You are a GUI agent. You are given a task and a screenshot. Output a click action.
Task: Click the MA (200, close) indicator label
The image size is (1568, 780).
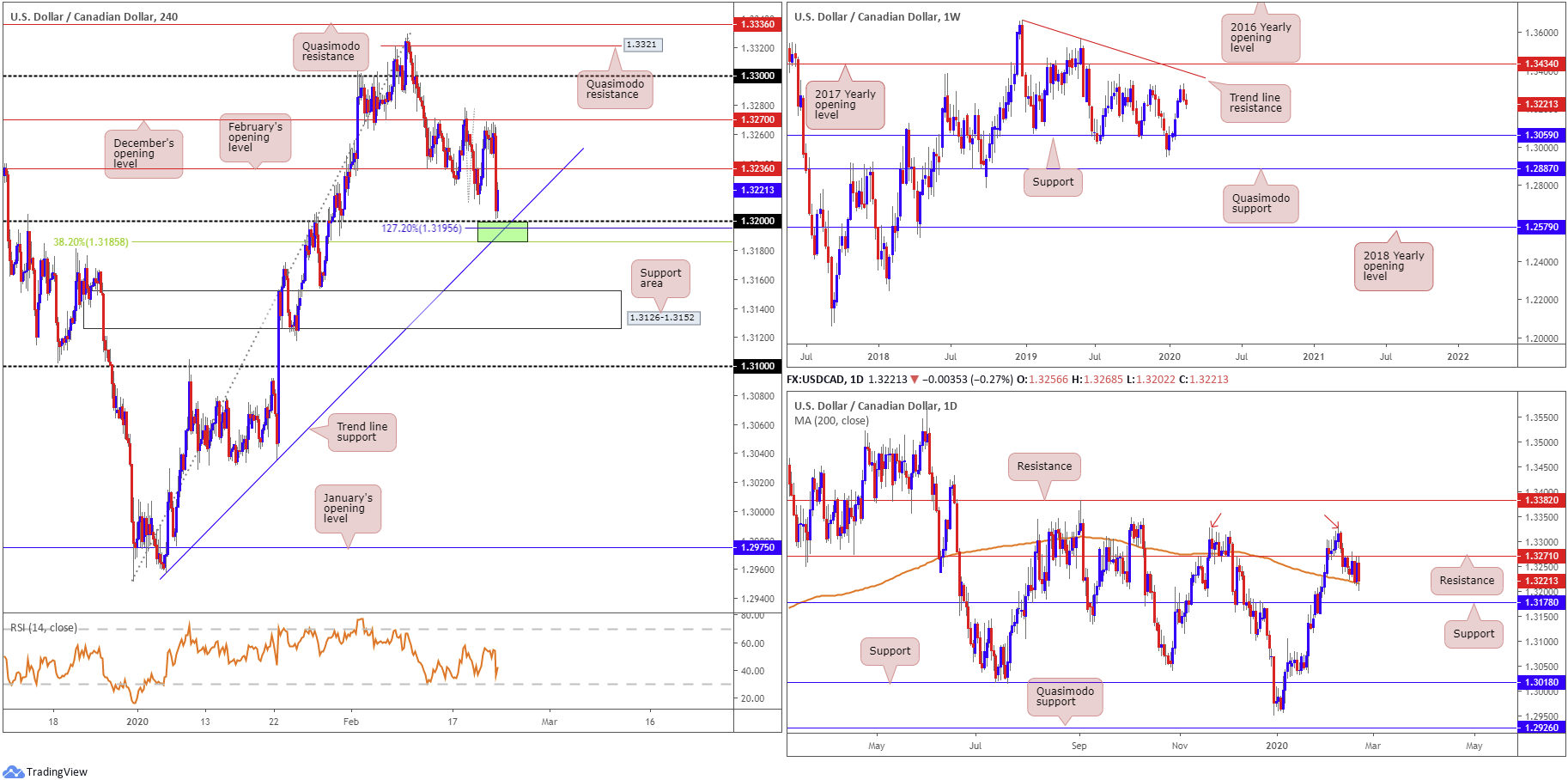pyautogui.click(x=831, y=421)
